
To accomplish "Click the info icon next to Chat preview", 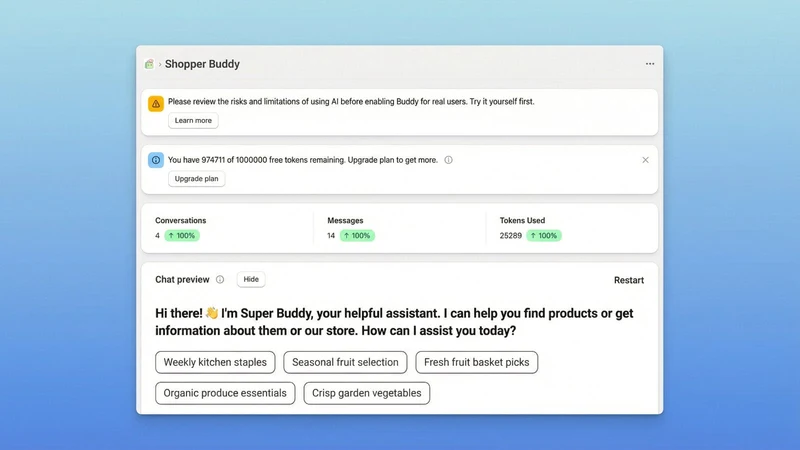I will click(x=220, y=280).
